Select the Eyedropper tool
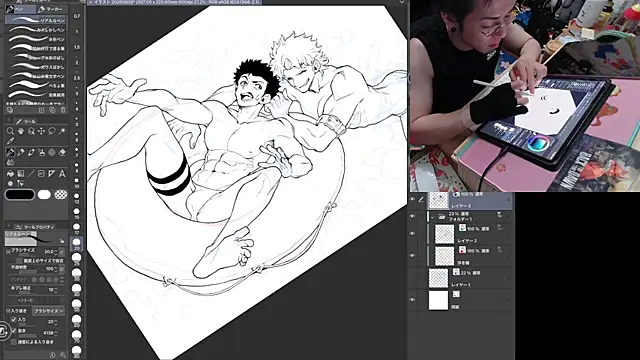This screenshot has height=360, width=640. tap(10, 141)
